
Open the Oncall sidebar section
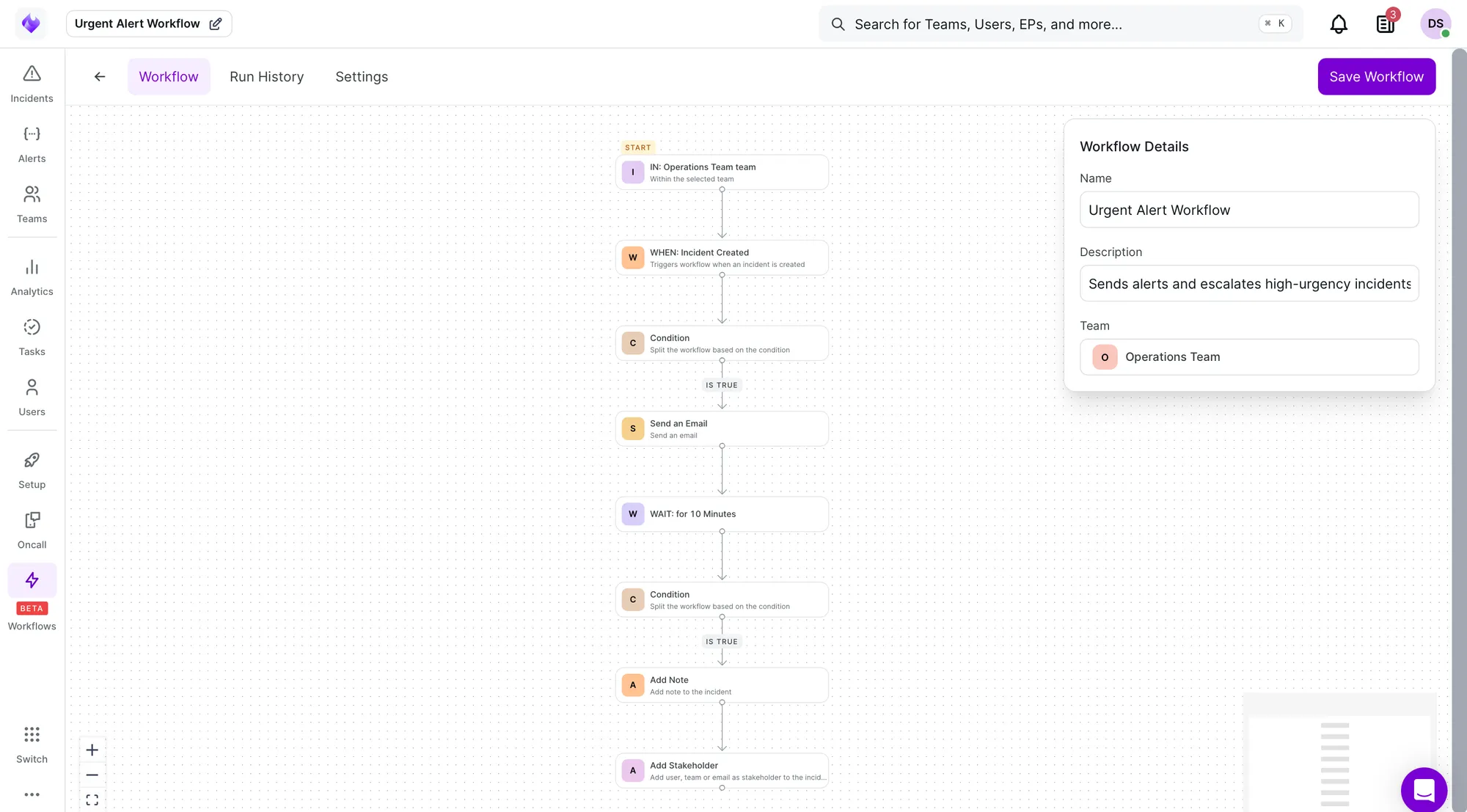(x=32, y=530)
